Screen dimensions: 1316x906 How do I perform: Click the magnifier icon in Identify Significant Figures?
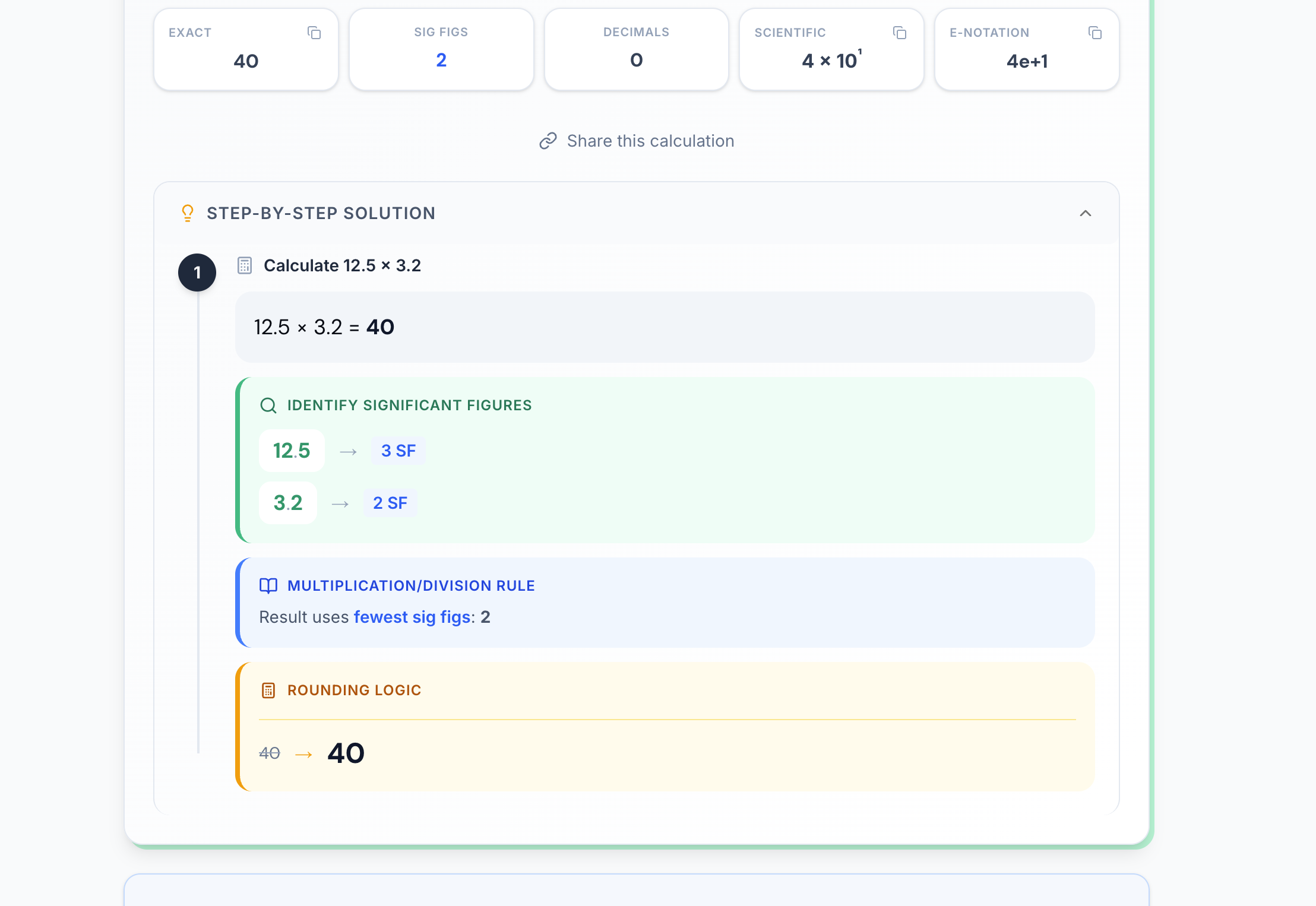(x=268, y=406)
